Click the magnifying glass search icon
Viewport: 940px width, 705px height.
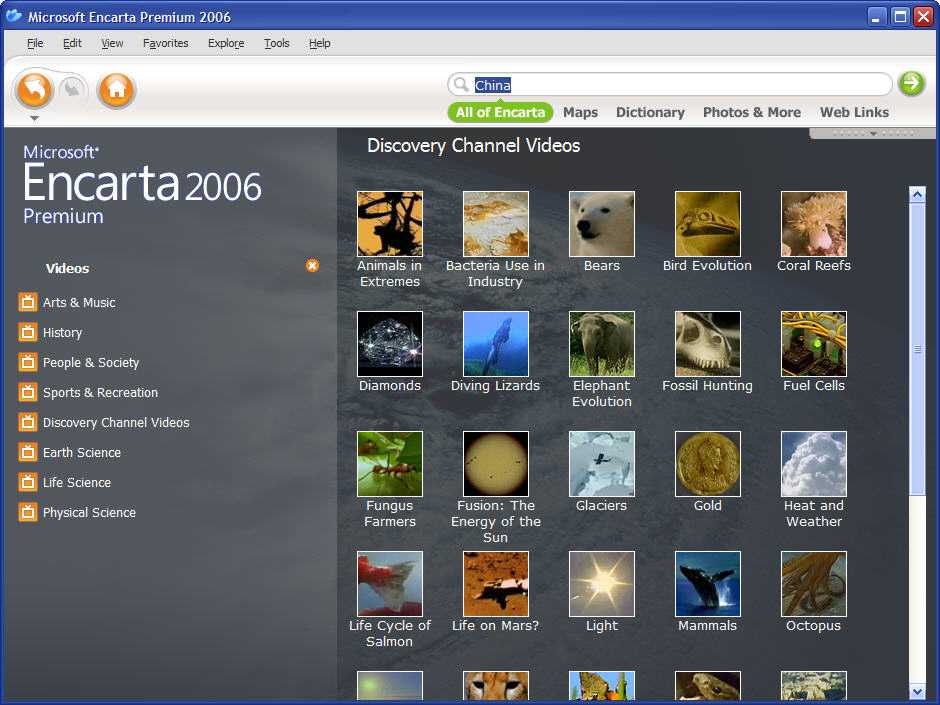[460, 84]
